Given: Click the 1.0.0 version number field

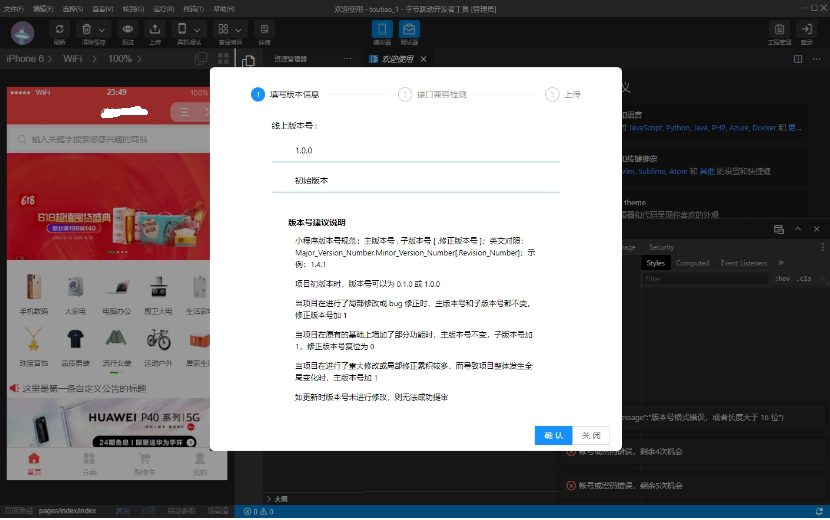Looking at the screenshot, I should [415, 150].
